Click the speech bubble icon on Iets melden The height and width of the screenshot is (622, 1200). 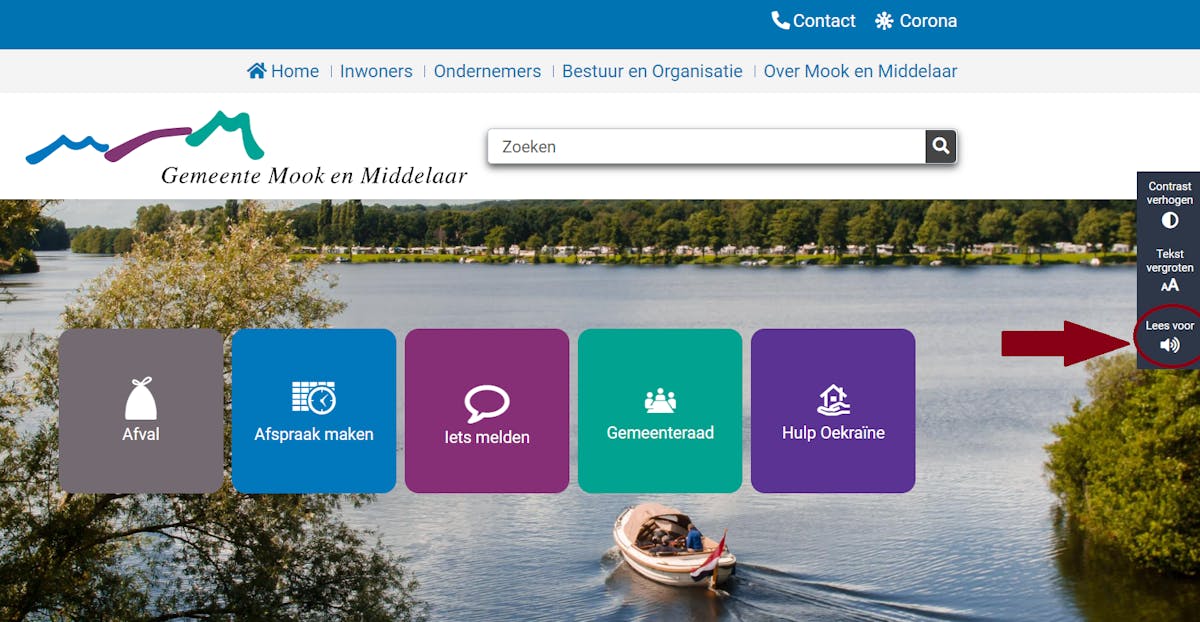coord(487,403)
